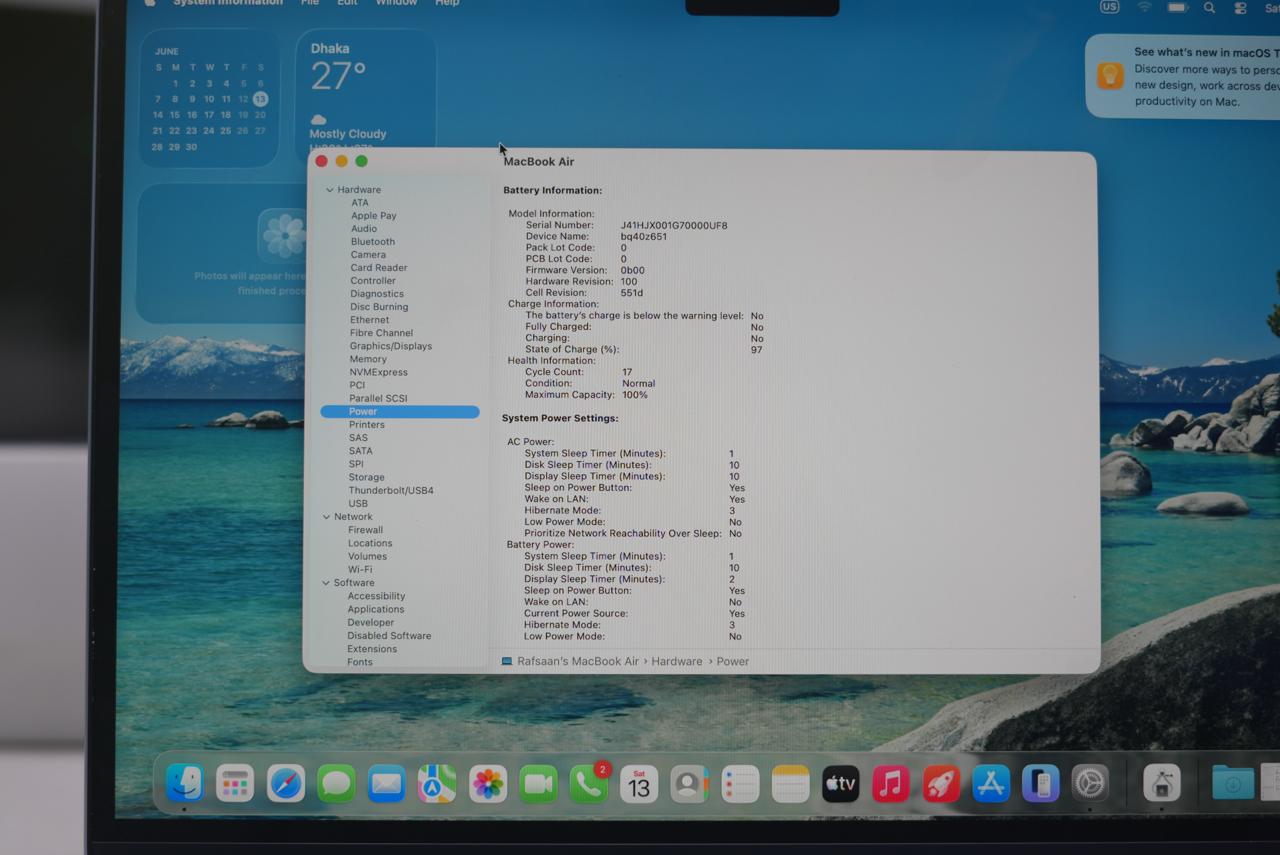This screenshot has height=855, width=1280.
Task: Collapse the Hardware section
Action: (329, 189)
